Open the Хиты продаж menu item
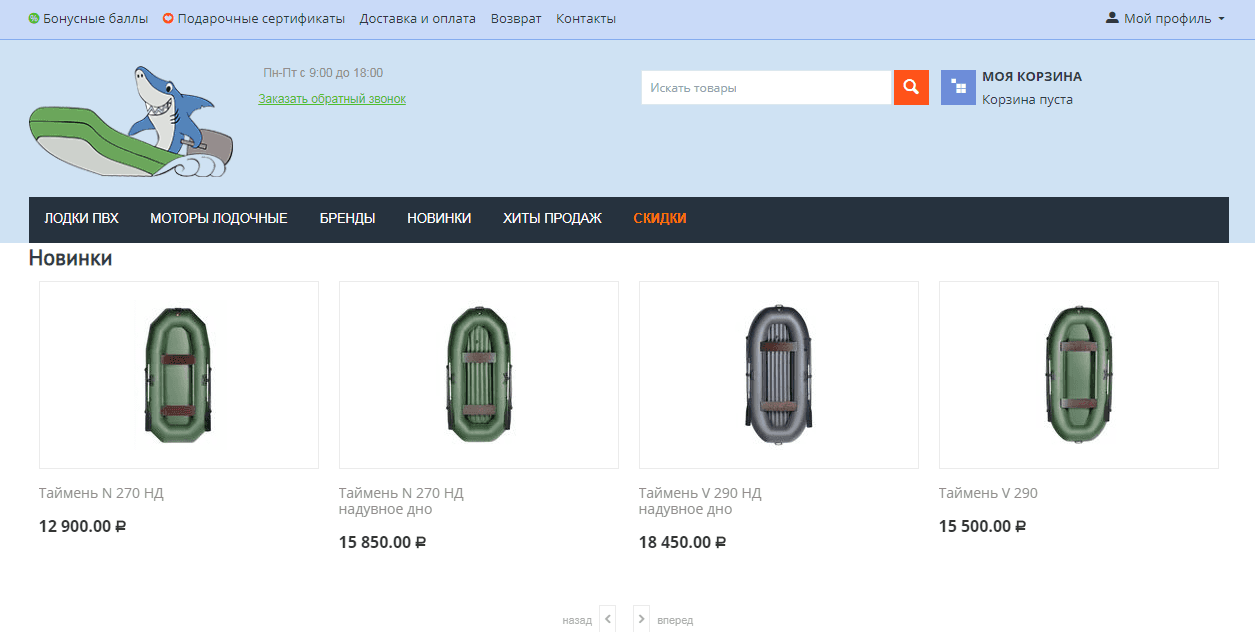Screen dimensions: 1255x632 tap(552, 218)
